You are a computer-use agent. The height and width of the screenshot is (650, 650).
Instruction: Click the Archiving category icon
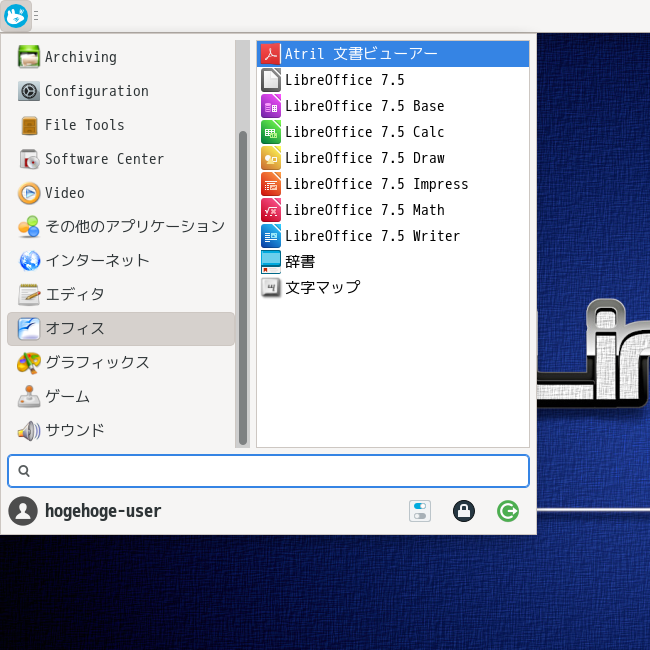point(29,57)
